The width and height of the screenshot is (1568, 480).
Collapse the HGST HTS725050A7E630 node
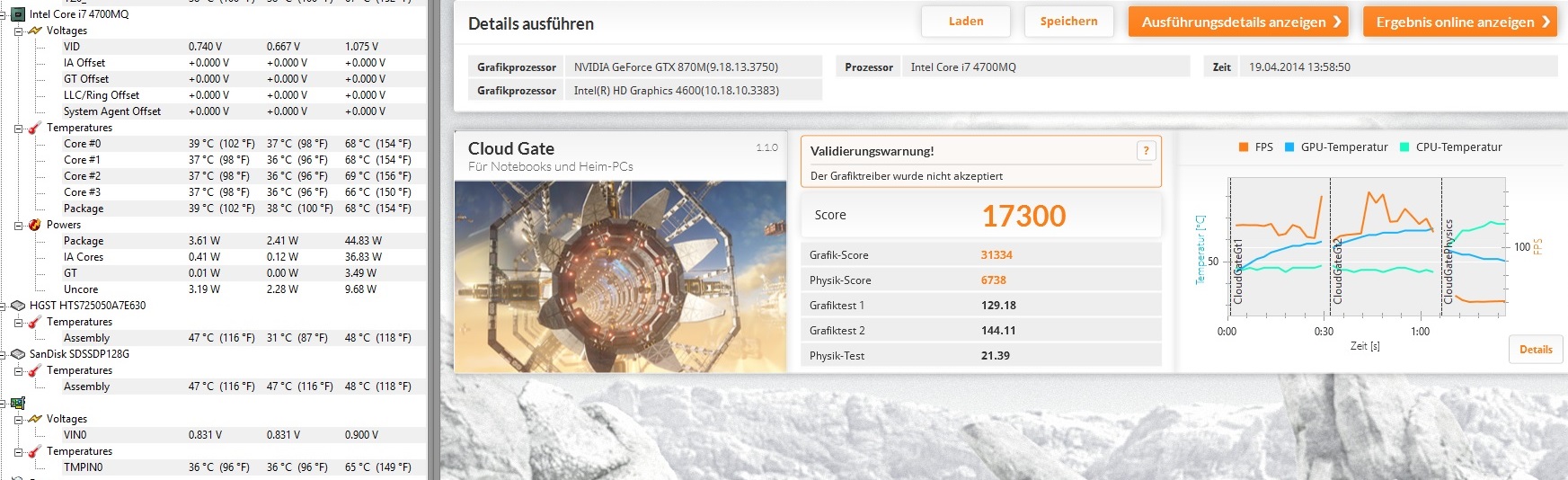point(4,306)
